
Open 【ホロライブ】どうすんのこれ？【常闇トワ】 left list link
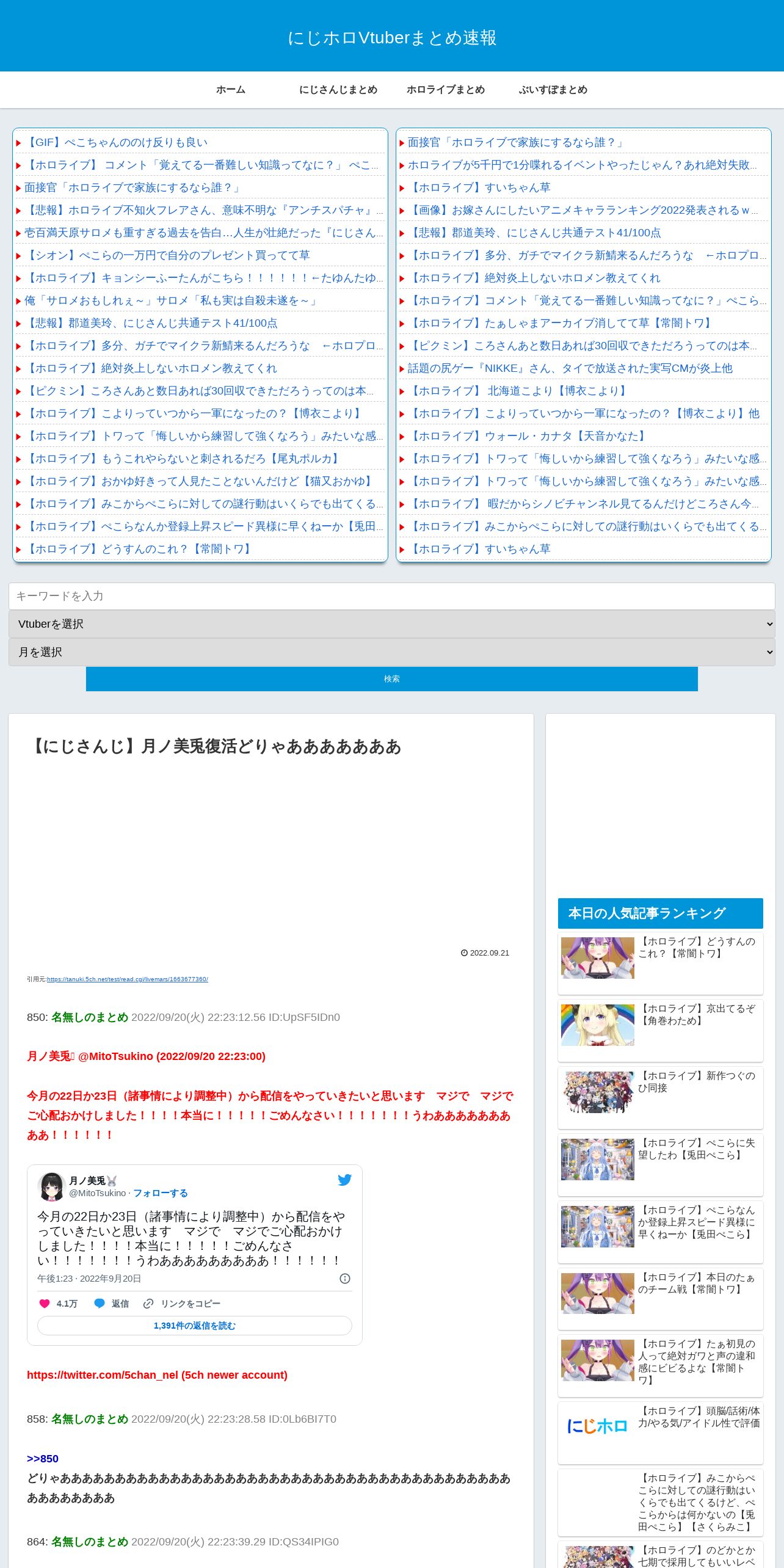click(x=139, y=549)
